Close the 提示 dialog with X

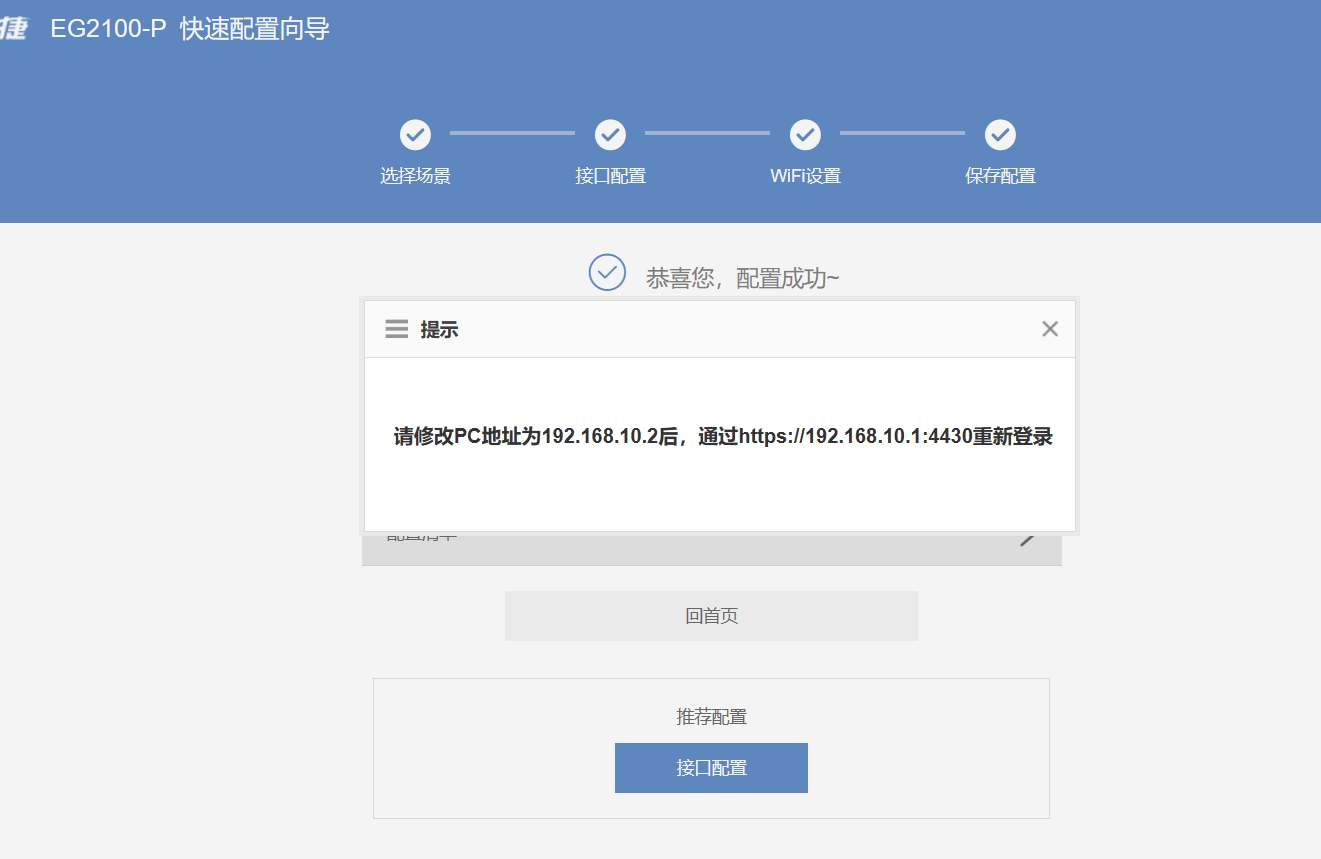(1049, 329)
